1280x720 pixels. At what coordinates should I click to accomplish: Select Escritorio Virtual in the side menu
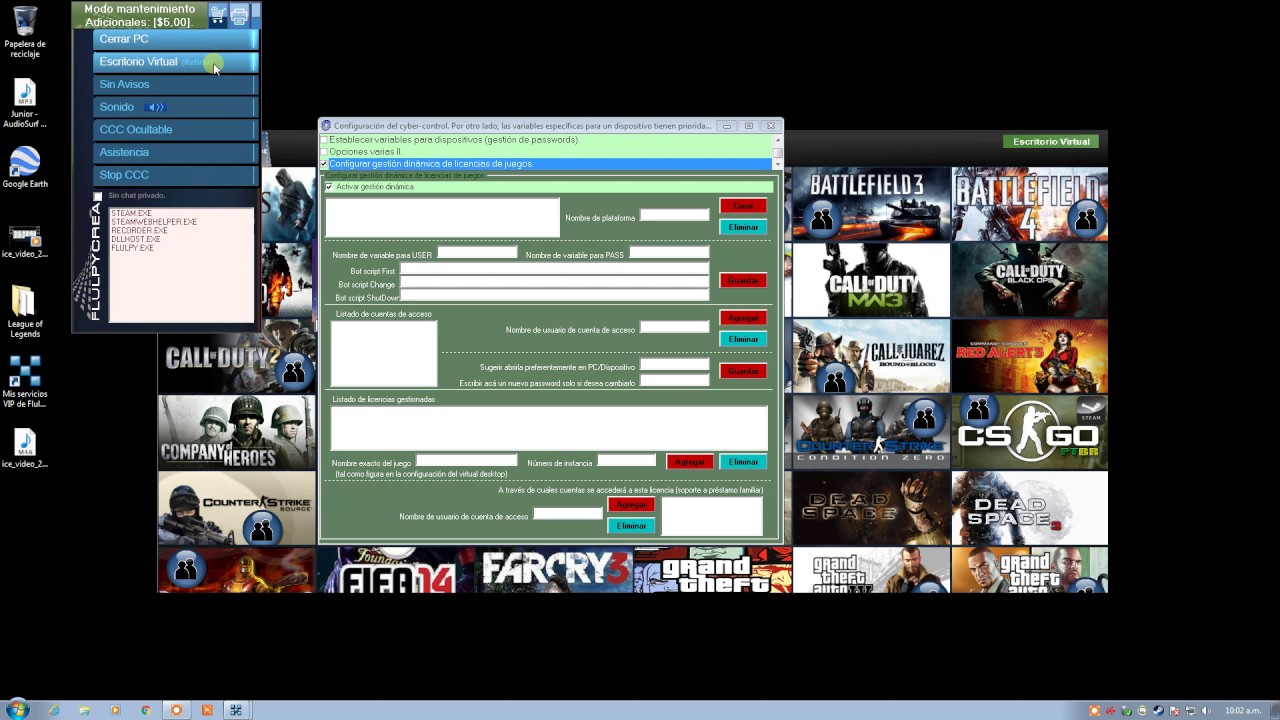click(175, 62)
